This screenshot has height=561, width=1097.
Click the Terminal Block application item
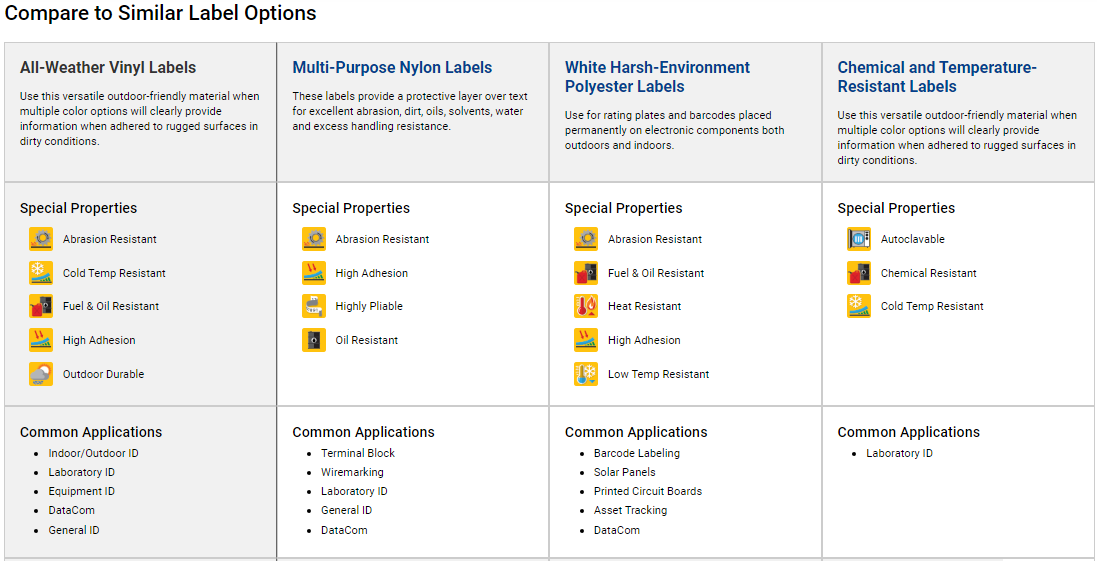tap(358, 453)
